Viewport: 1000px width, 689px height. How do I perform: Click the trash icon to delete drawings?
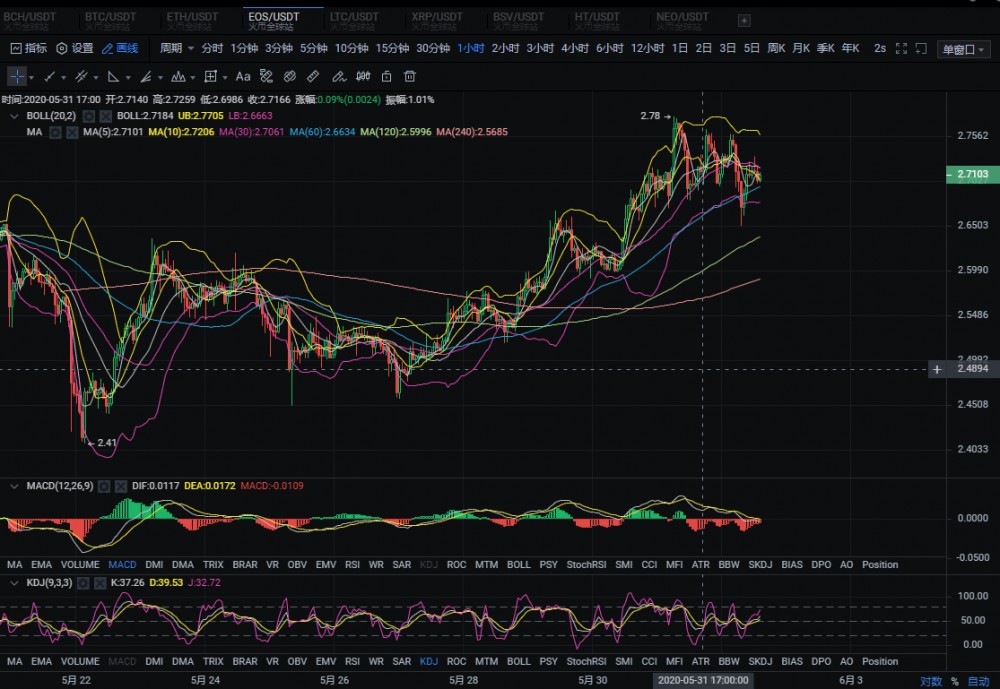[x=410, y=76]
